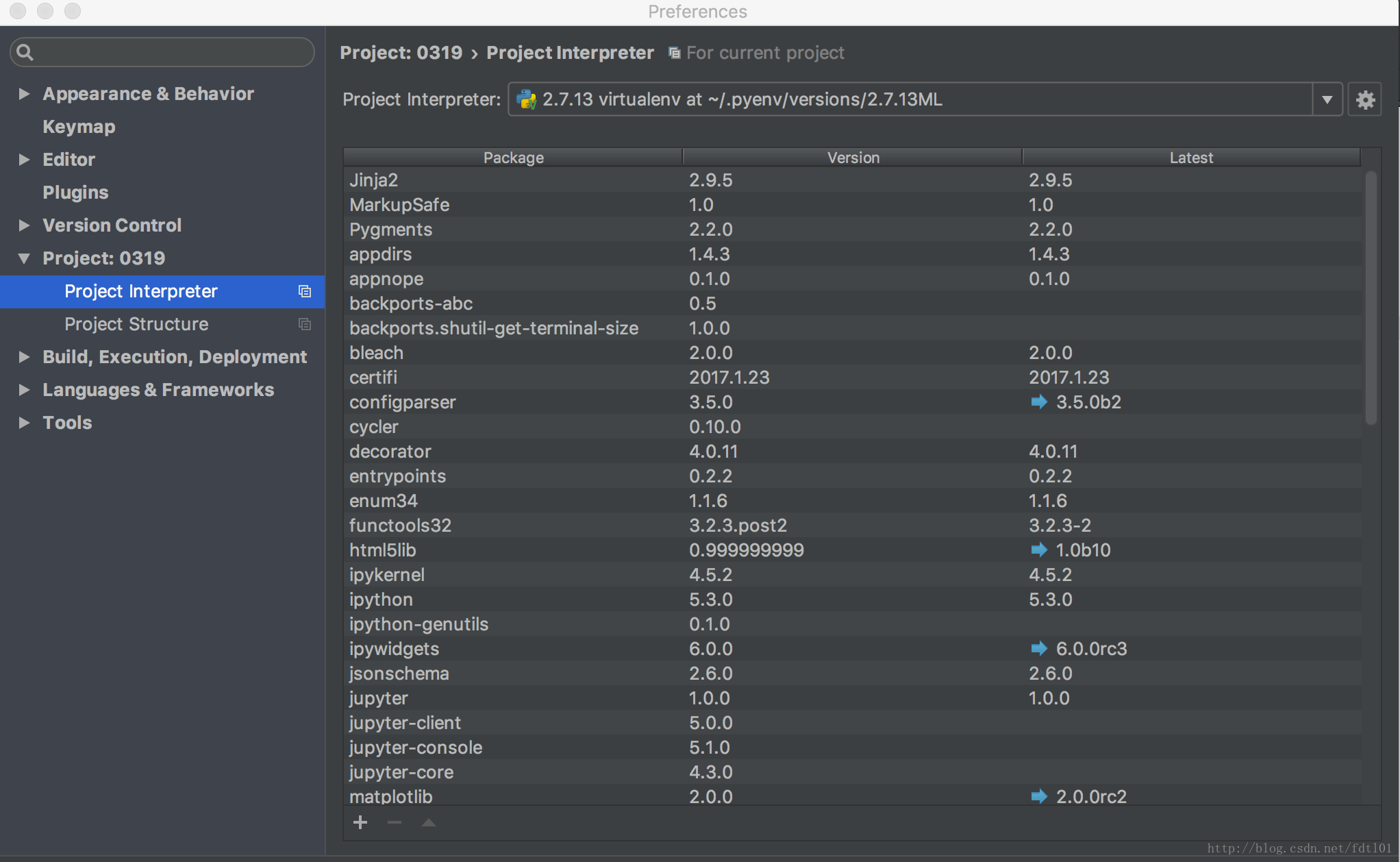Select the Pygments package row

click(853, 230)
